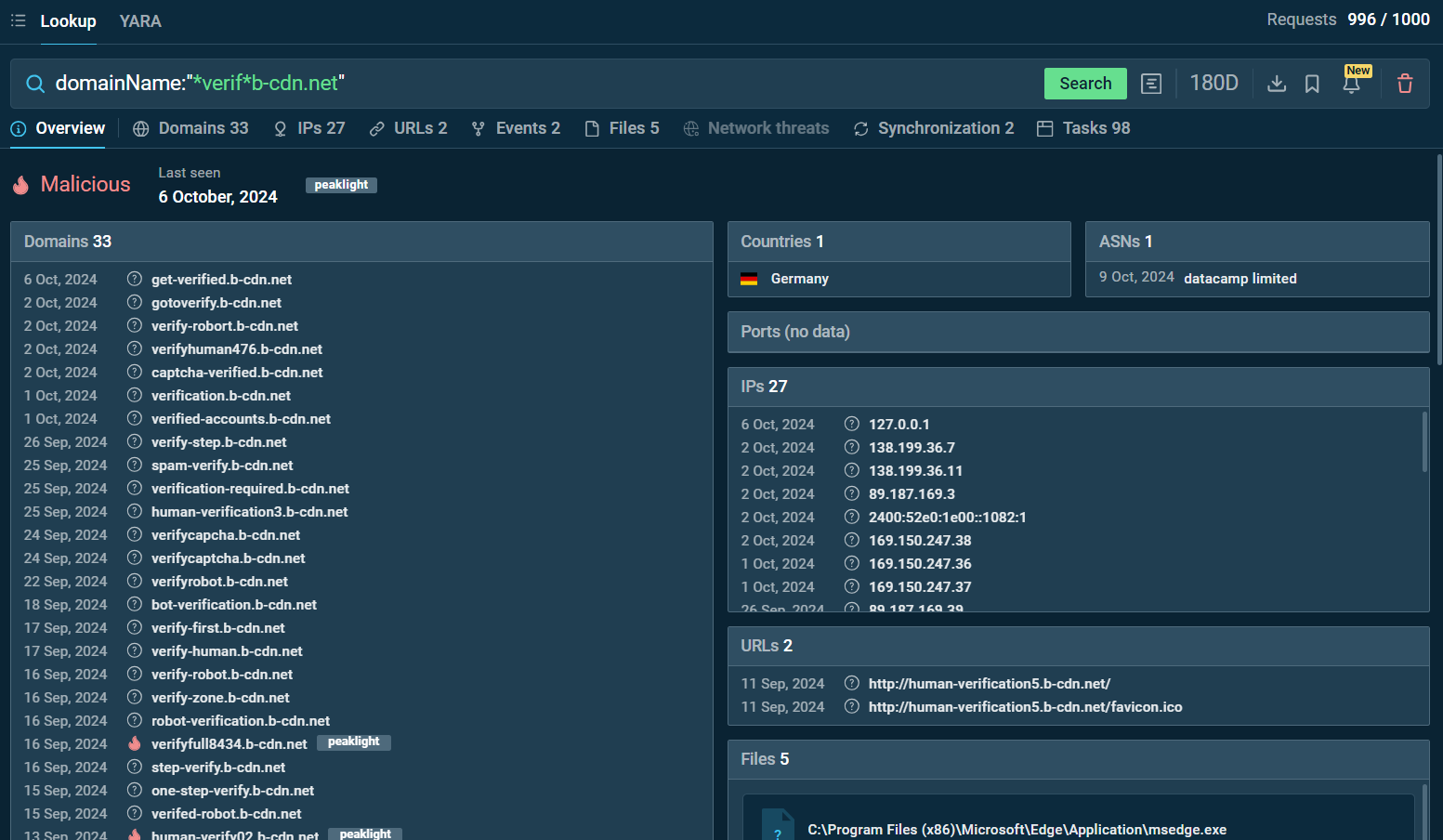Click the Germany flag icon

point(749,279)
